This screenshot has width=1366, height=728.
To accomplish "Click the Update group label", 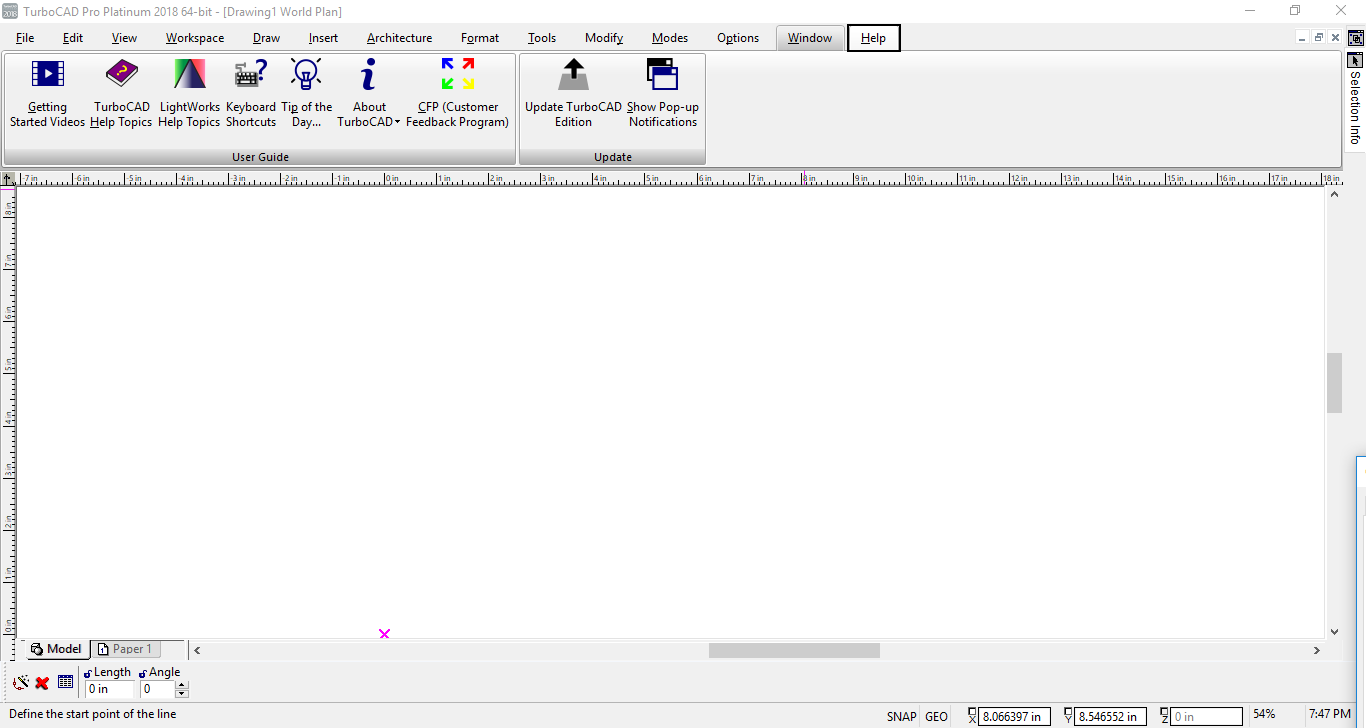I will pos(612,157).
